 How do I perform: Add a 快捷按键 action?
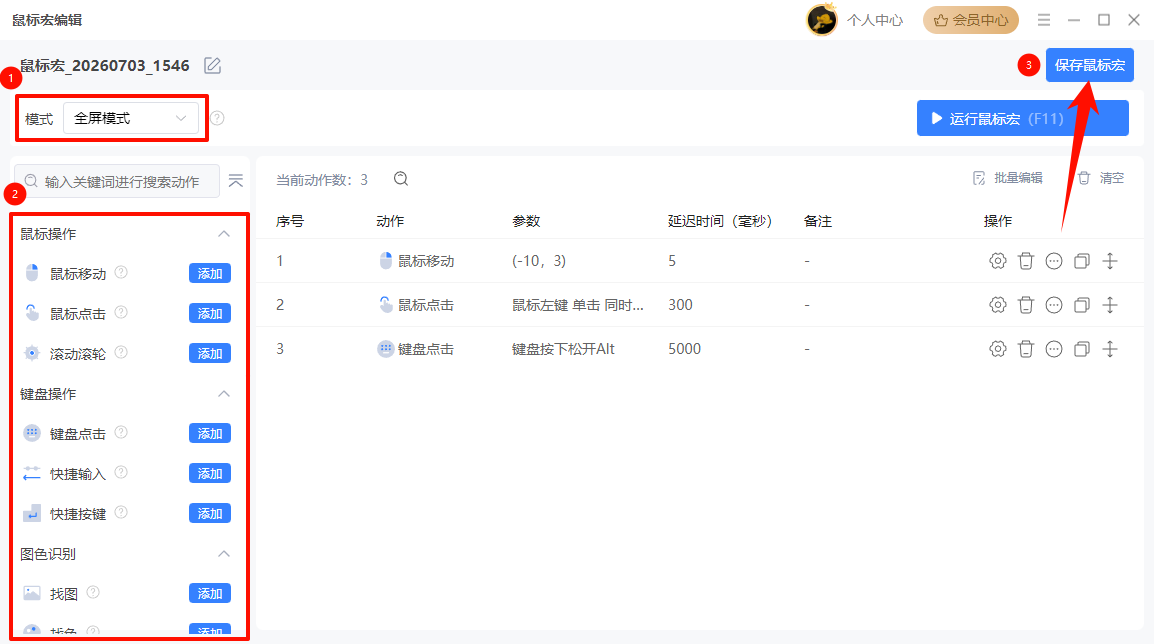(x=210, y=513)
